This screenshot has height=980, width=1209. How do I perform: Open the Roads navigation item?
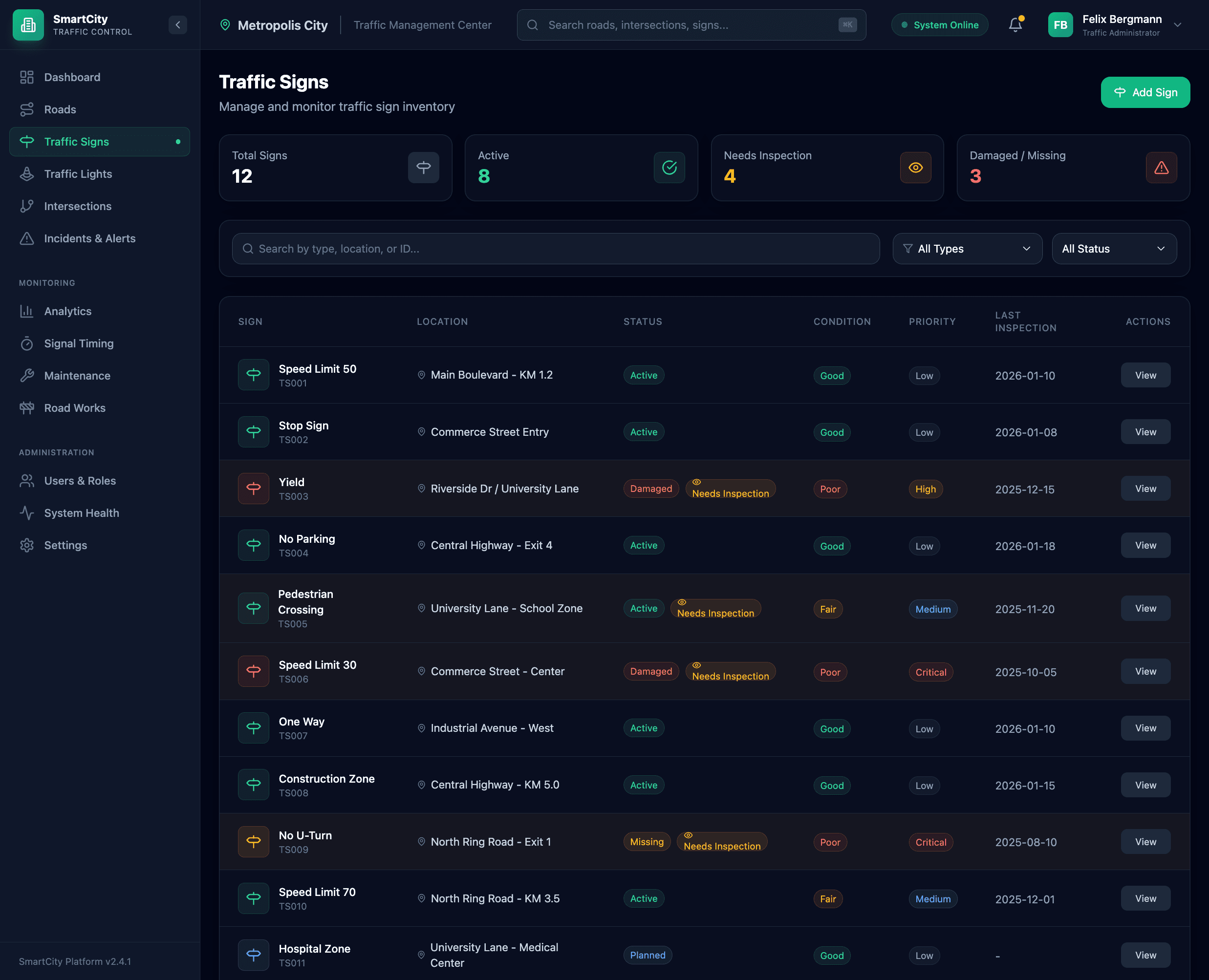tap(60, 109)
